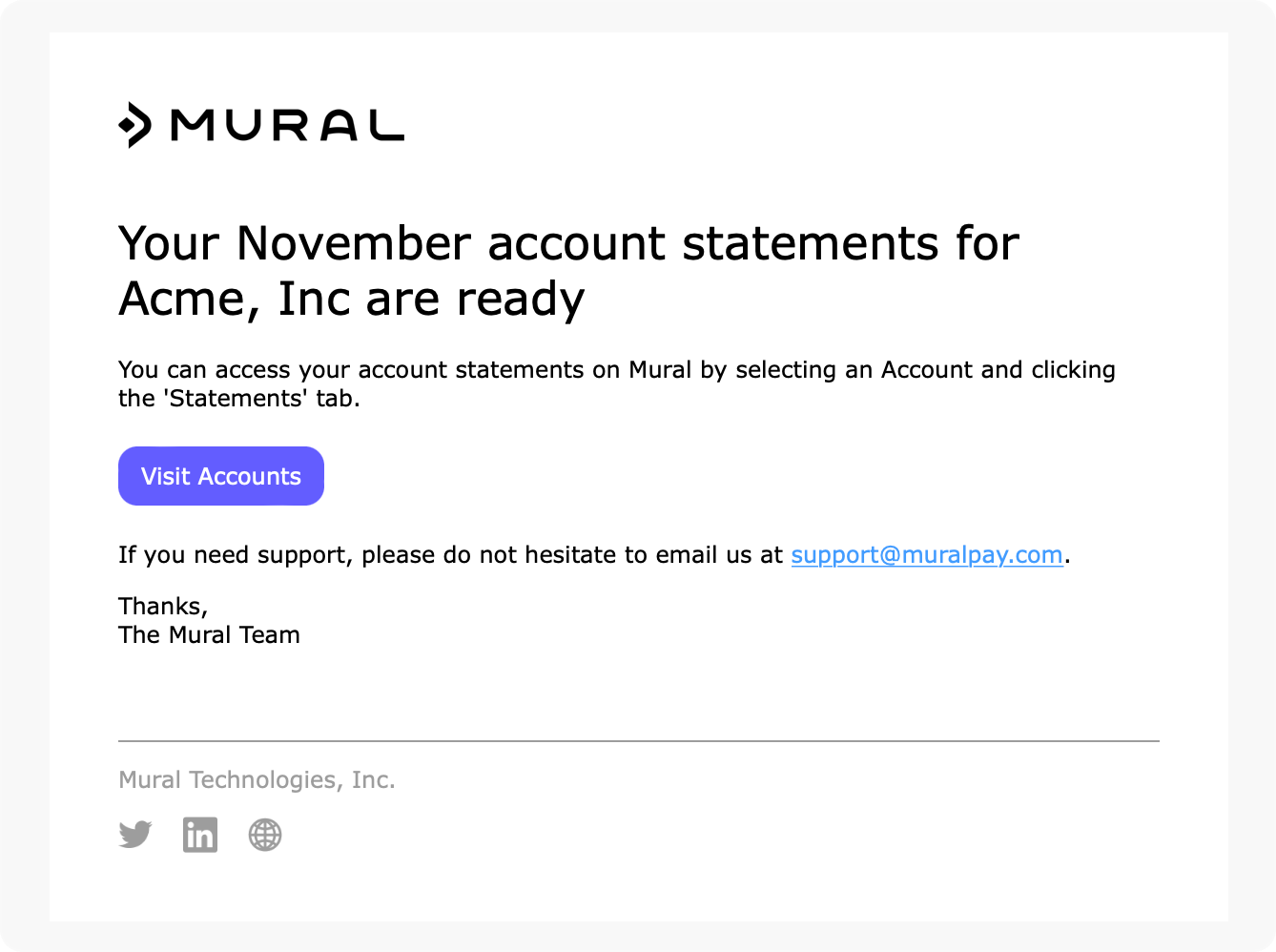The image size is (1276, 952).
Task: Click the 'Thanks,' sign-off line
Action: point(163,607)
